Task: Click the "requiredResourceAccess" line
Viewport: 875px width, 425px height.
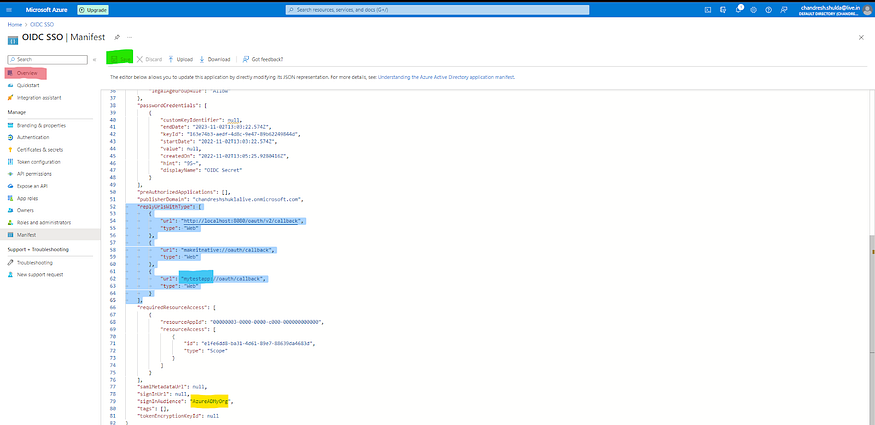Action: tap(176, 307)
